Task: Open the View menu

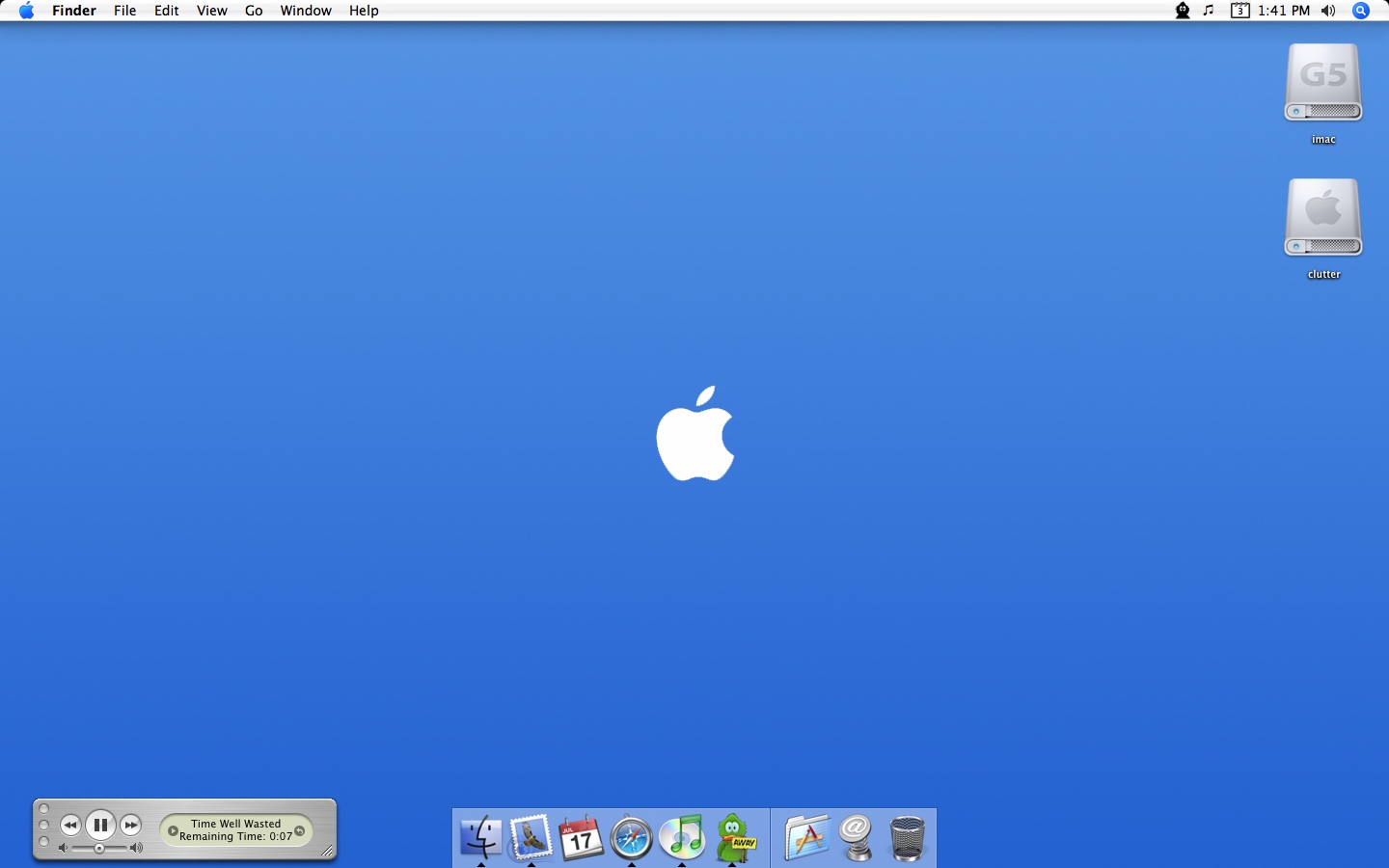Action: [x=212, y=11]
